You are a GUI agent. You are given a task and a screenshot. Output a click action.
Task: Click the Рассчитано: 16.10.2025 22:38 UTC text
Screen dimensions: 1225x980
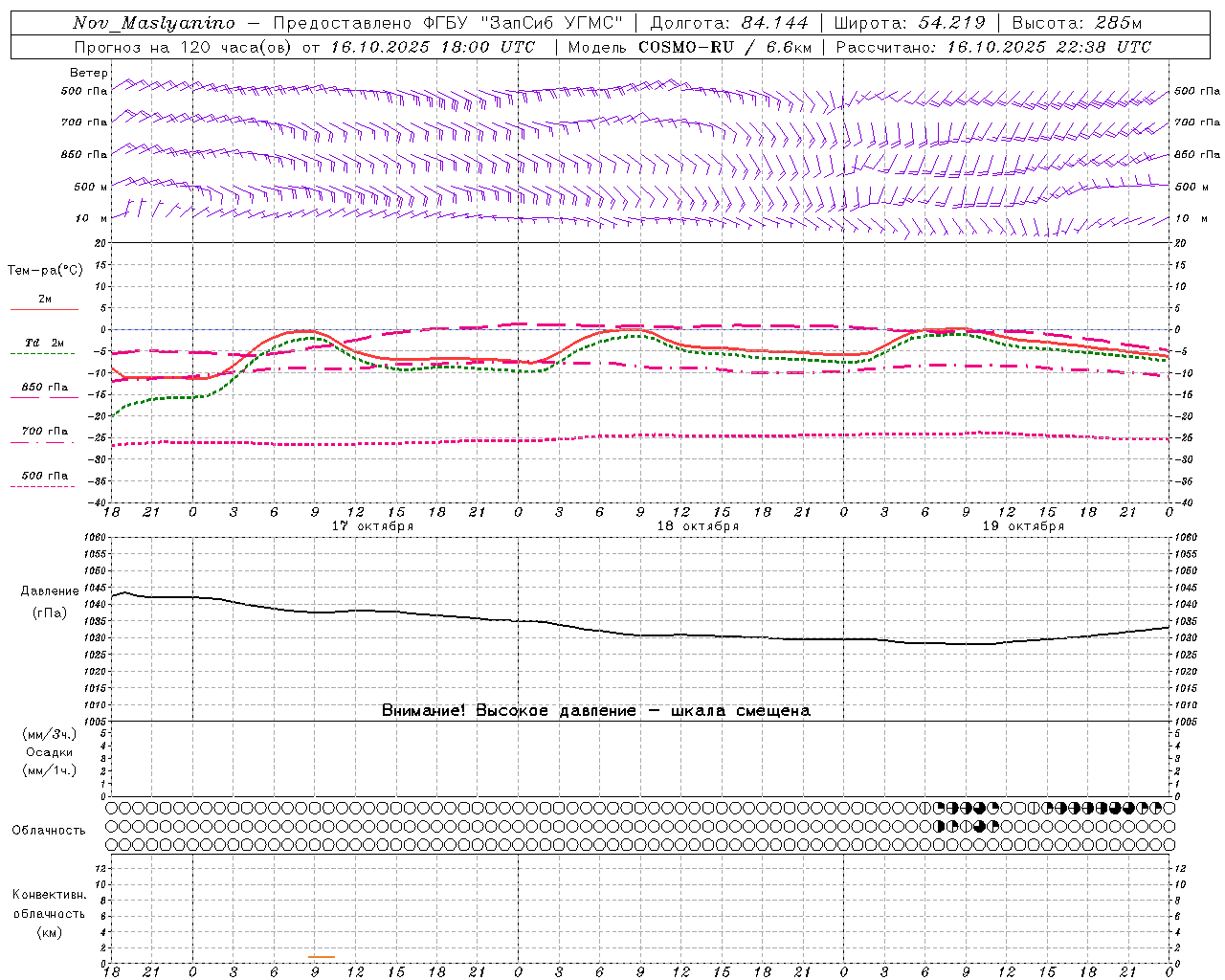tap(993, 47)
